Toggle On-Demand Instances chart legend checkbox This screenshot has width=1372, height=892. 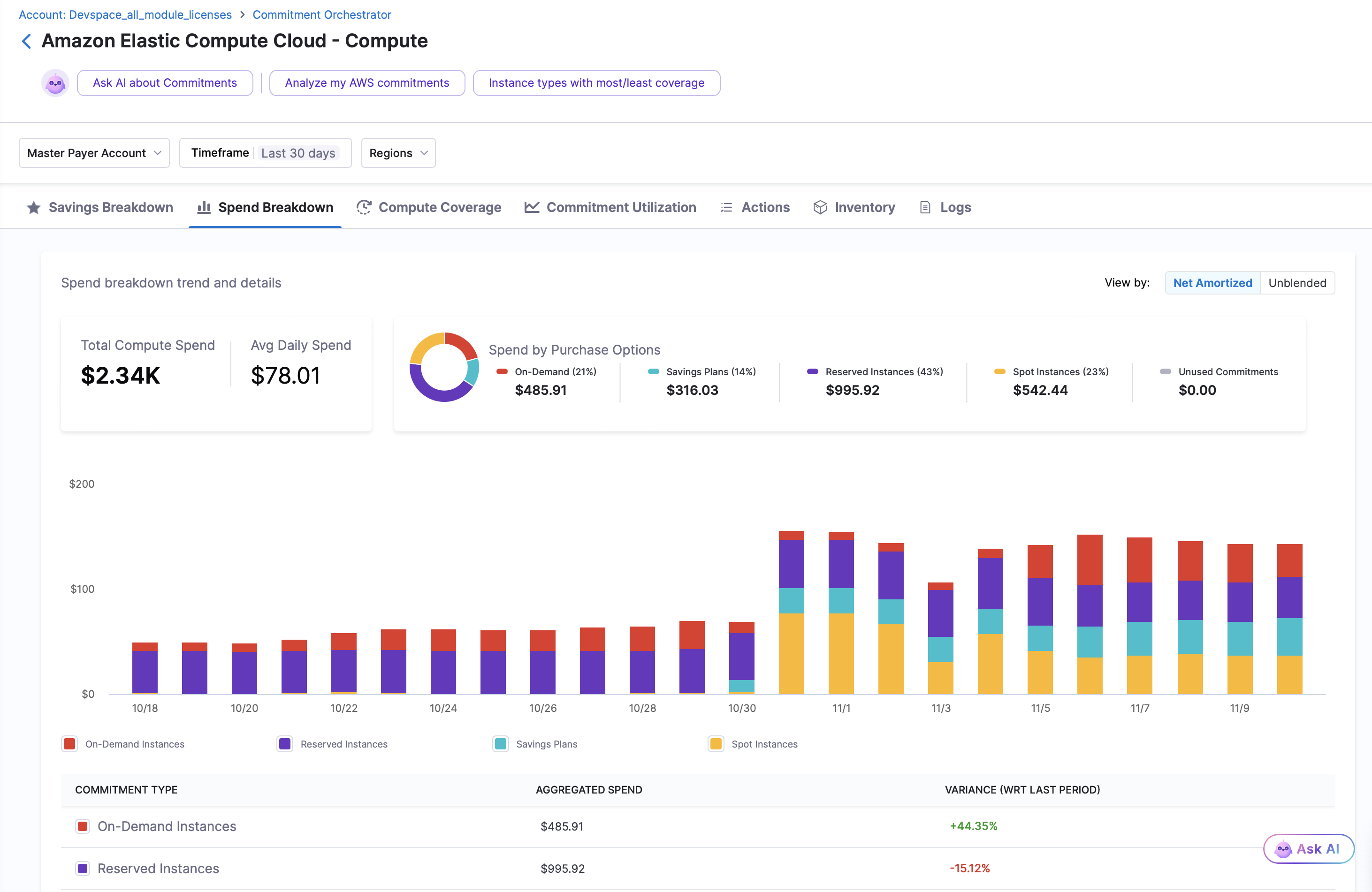point(70,744)
